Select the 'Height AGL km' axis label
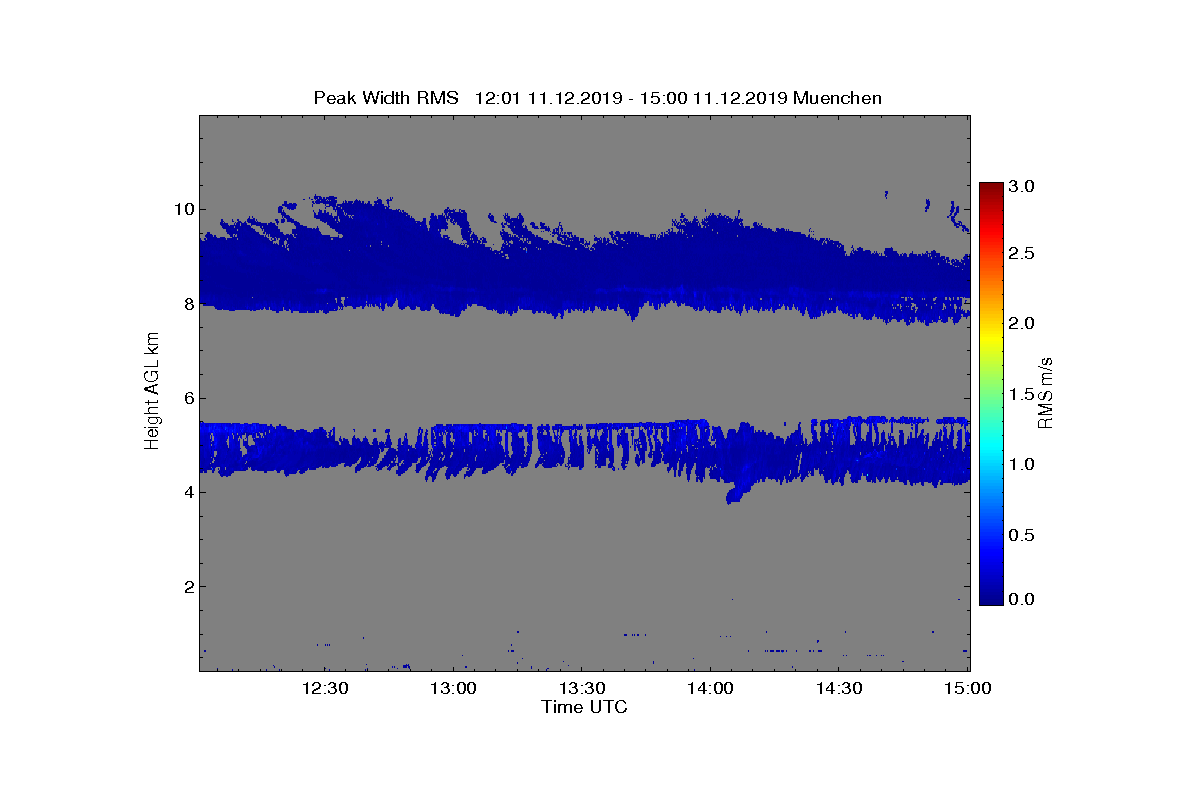 152,392
